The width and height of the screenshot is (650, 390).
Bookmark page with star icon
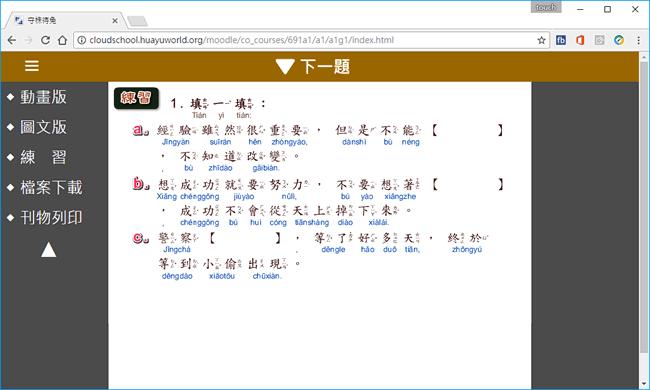click(x=541, y=40)
